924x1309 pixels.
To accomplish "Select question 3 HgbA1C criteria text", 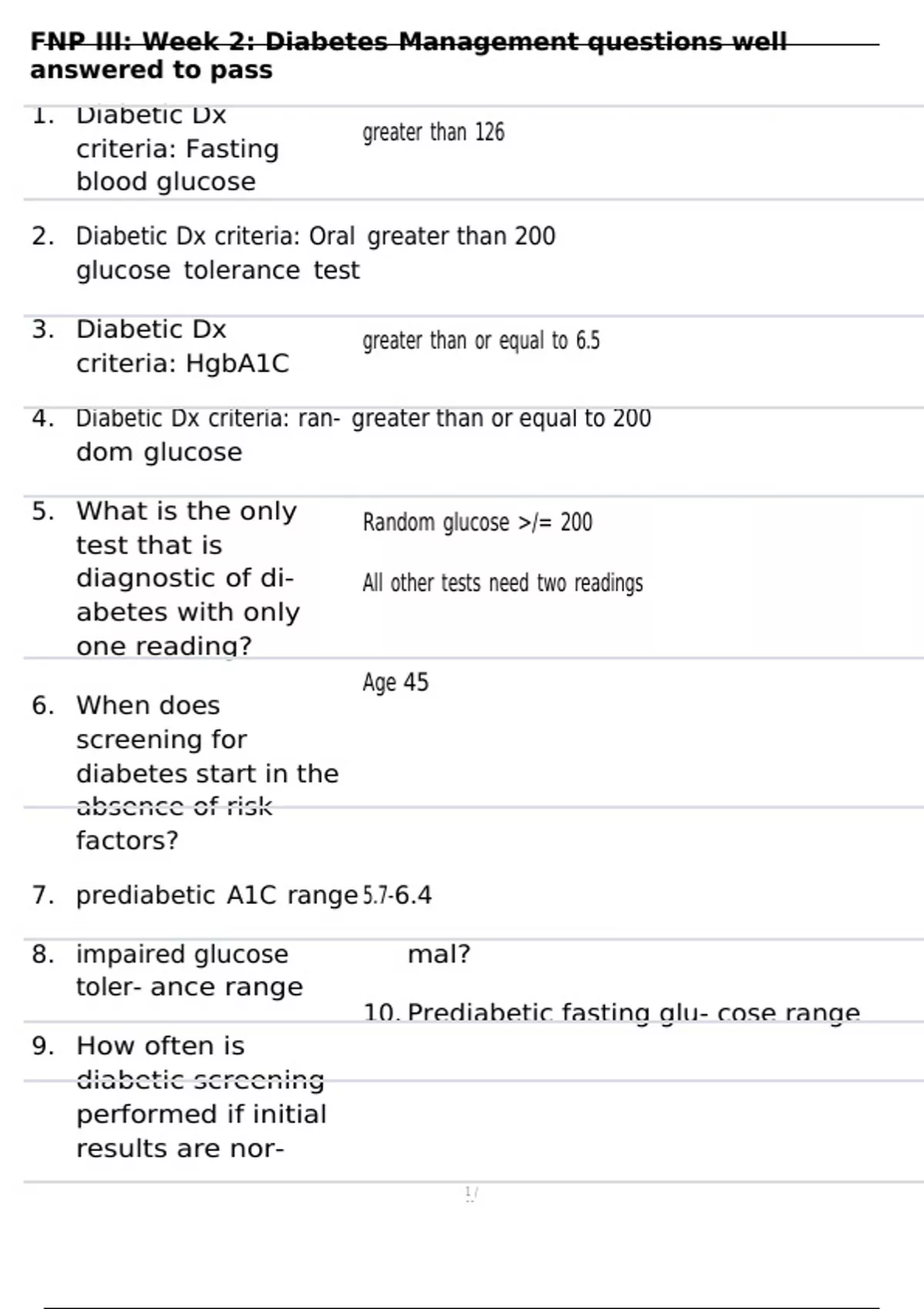I will tap(182, 346).
